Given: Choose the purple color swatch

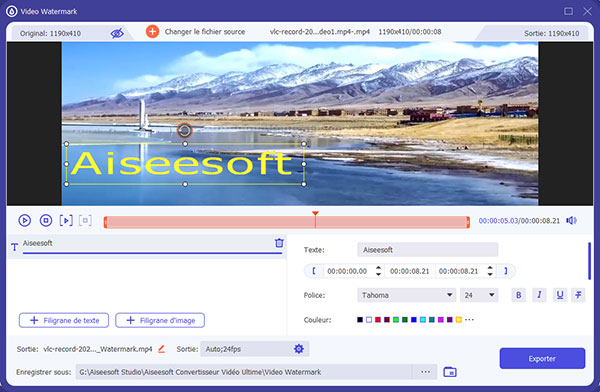Looking at the screenshot, I should (x=450, y=320).
